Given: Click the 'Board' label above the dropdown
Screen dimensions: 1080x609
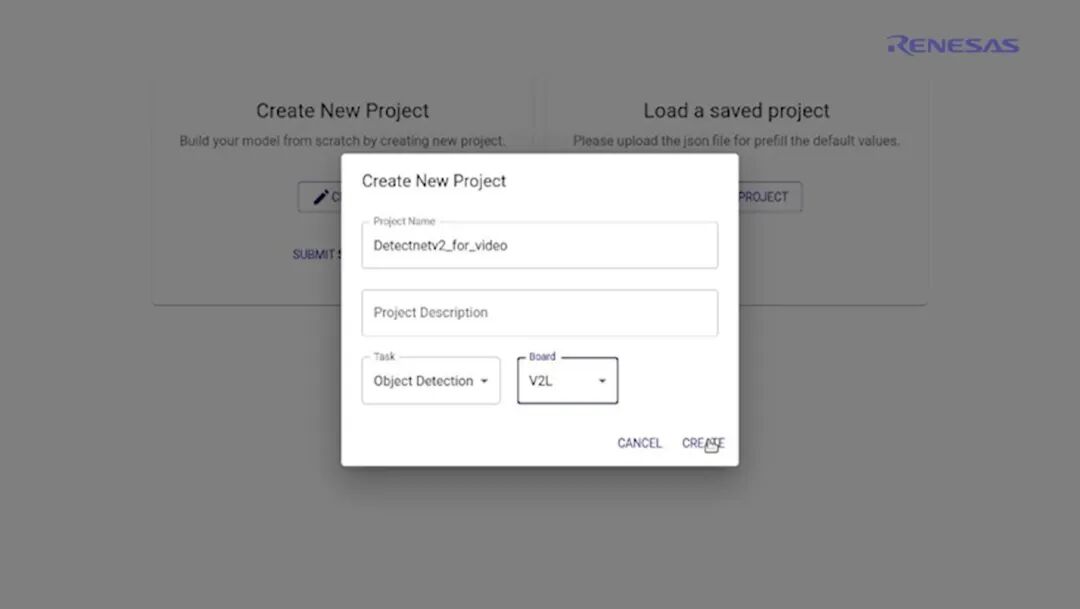Looking at the screenshot, I should coord(542,356).
